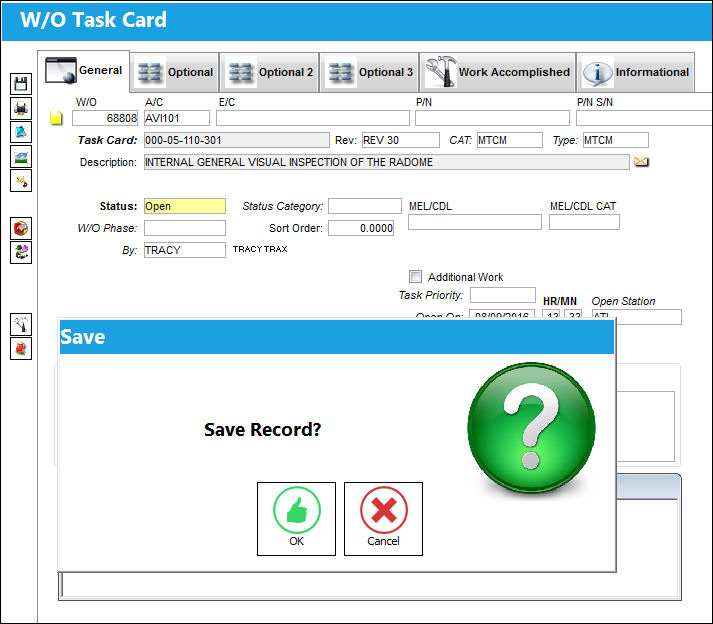
Task: Open the Optional 3 tab
Action: click(x=370, y=72)
